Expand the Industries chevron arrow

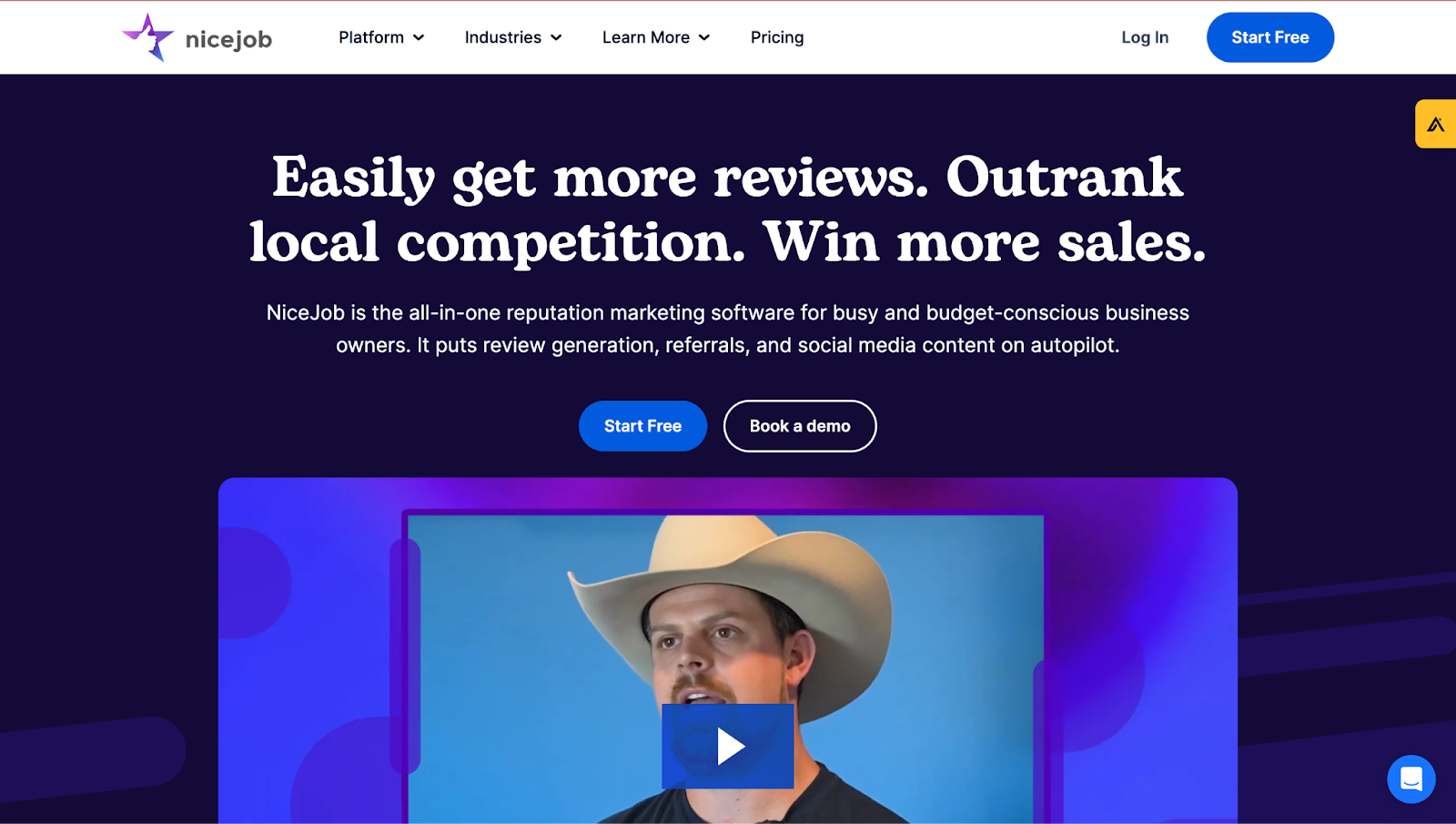pos(556,38)
